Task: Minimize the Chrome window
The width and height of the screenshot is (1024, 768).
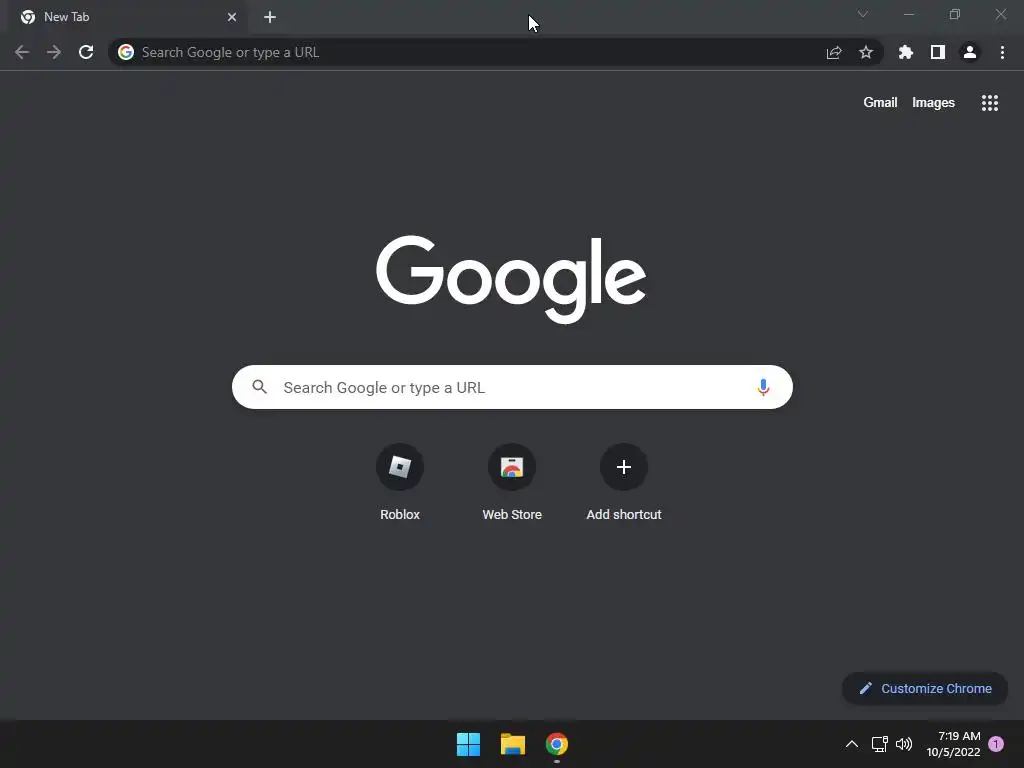Action: coord(908,14)
